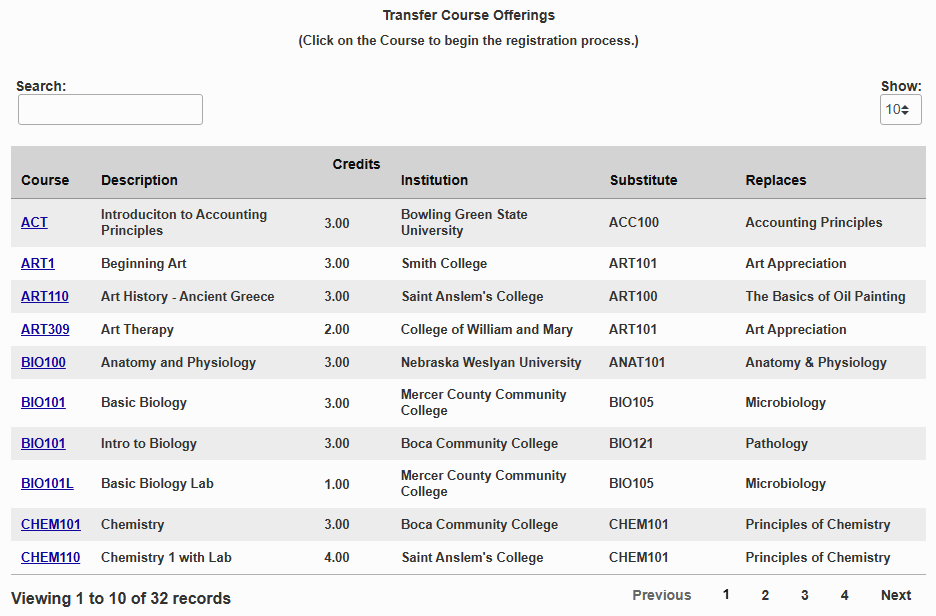Image resolution: width=936 pixels, height=616 pixels.
Task: Sort the table by Credits column
Action: coord(356,164)
